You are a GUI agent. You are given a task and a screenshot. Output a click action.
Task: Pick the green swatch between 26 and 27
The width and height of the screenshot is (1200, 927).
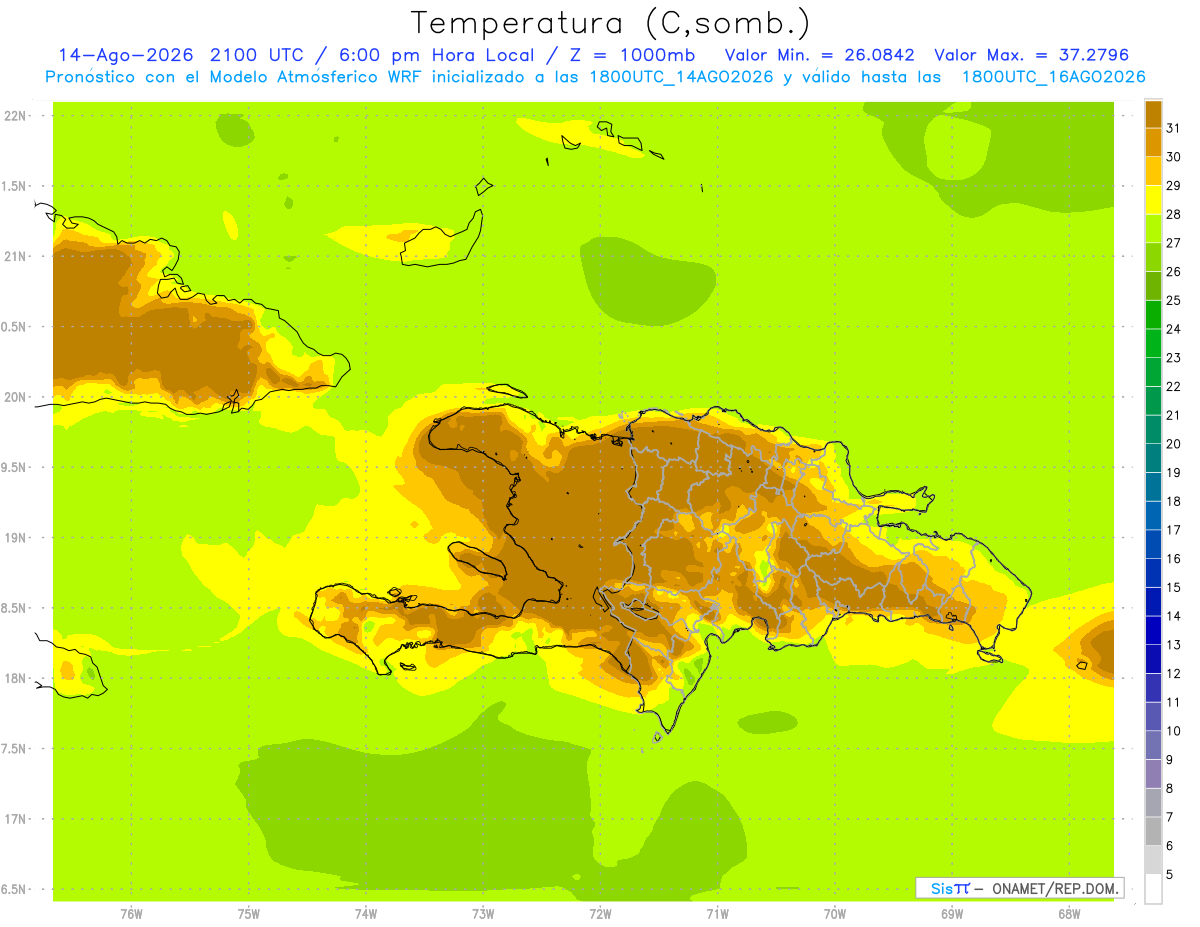click(x=1153, y=257)
